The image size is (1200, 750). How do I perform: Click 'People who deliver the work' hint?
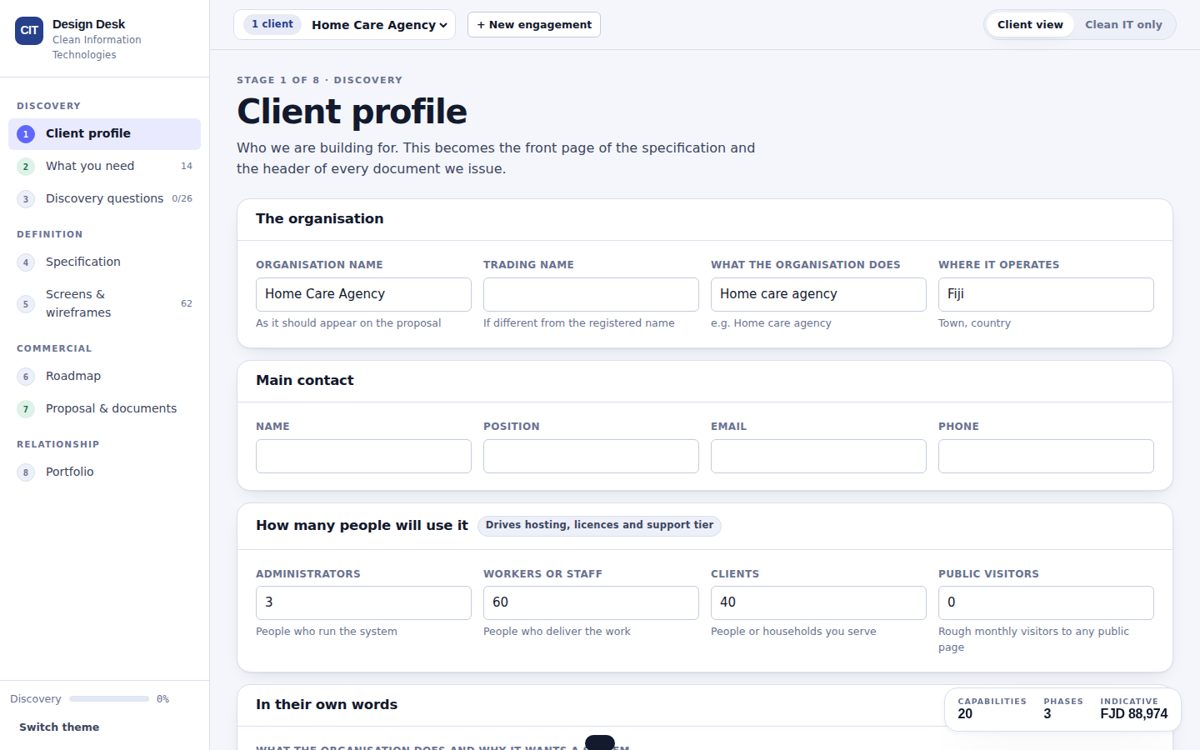[x=557, y=631]
